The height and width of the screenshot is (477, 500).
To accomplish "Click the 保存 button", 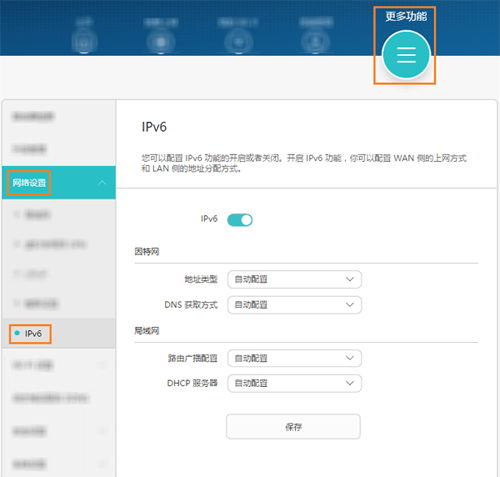I will click(x=293, y=427).
